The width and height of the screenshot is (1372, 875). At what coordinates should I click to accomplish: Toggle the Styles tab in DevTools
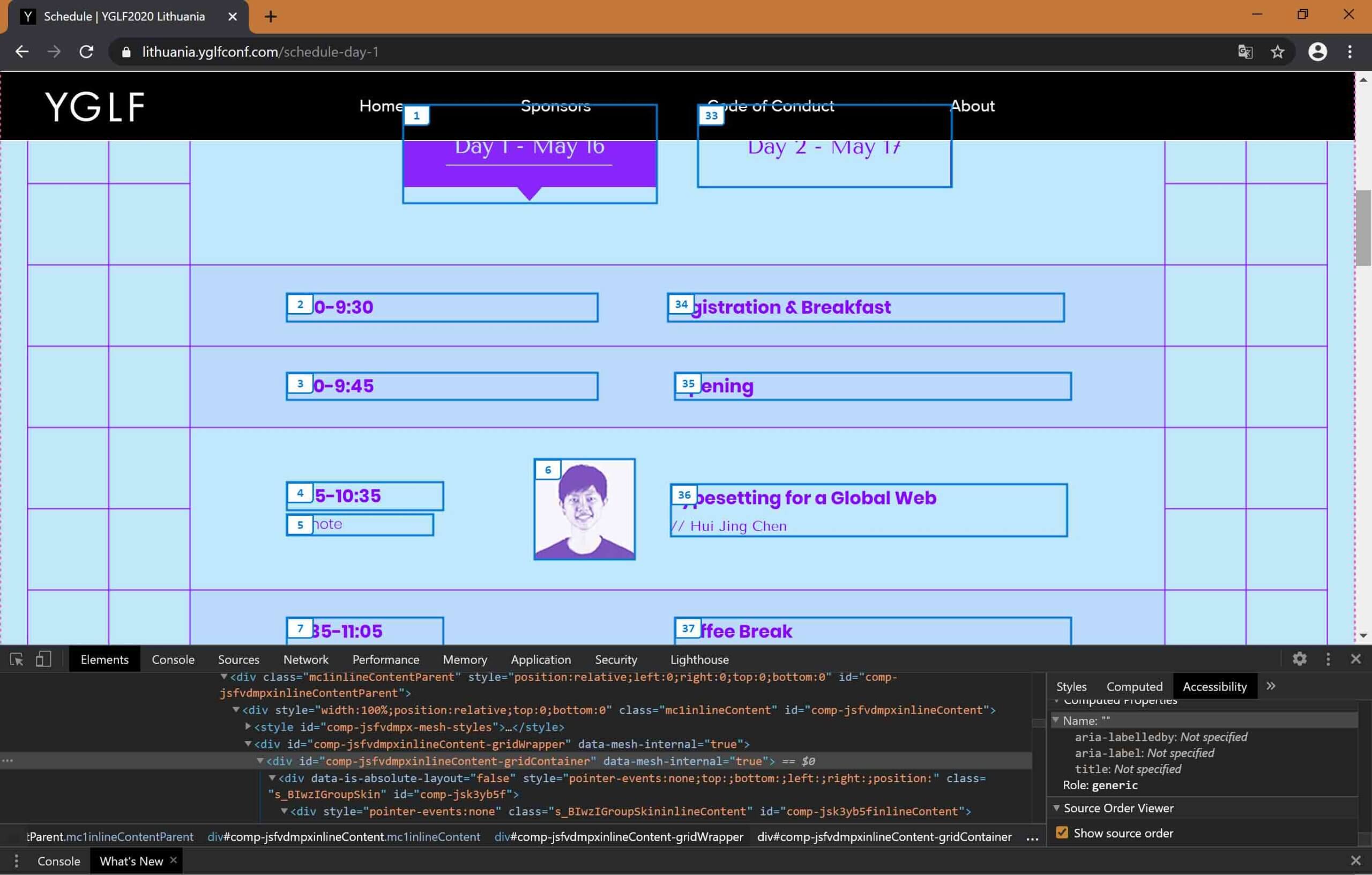click(x=1070, y=686)
